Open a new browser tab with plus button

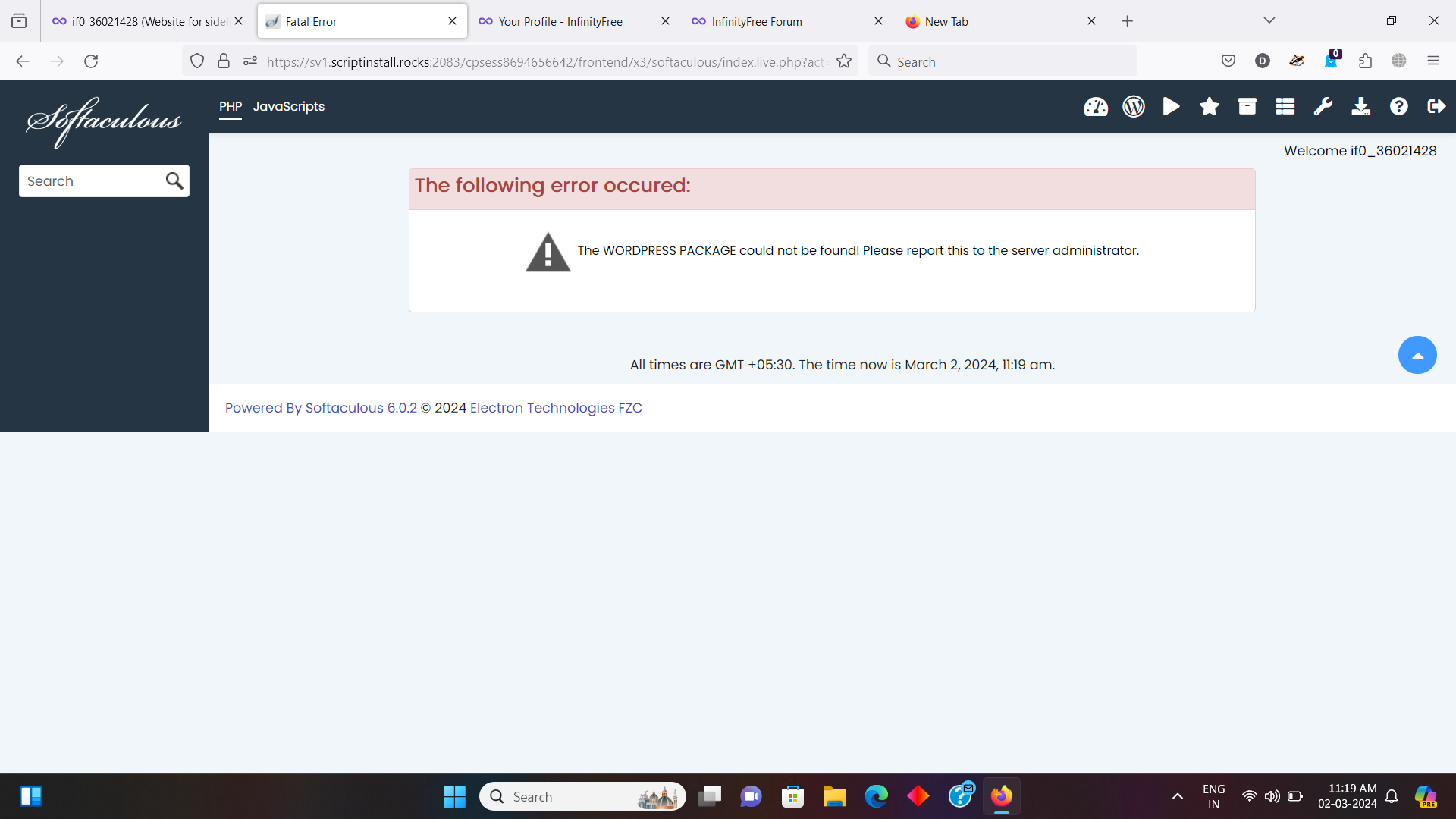click(1127, 21)
